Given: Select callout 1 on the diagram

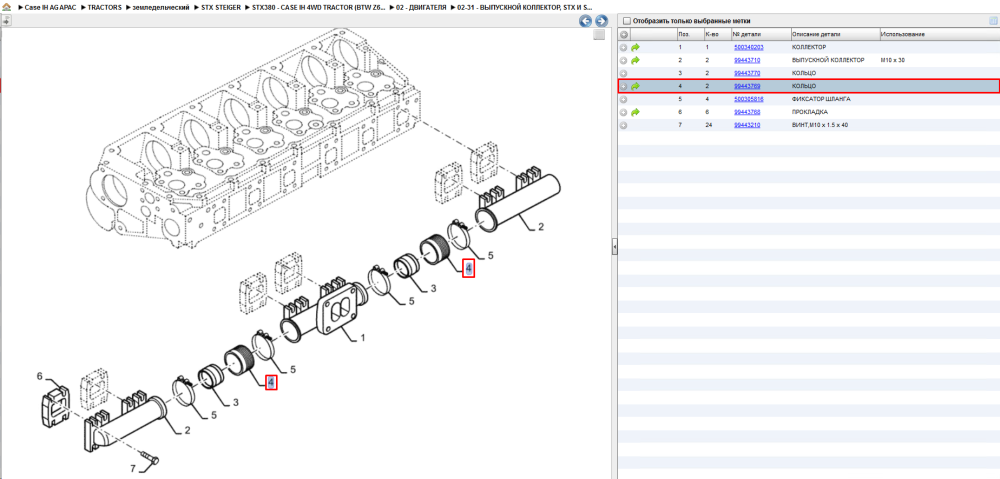Looking at the screenshot, I should 363,339.
